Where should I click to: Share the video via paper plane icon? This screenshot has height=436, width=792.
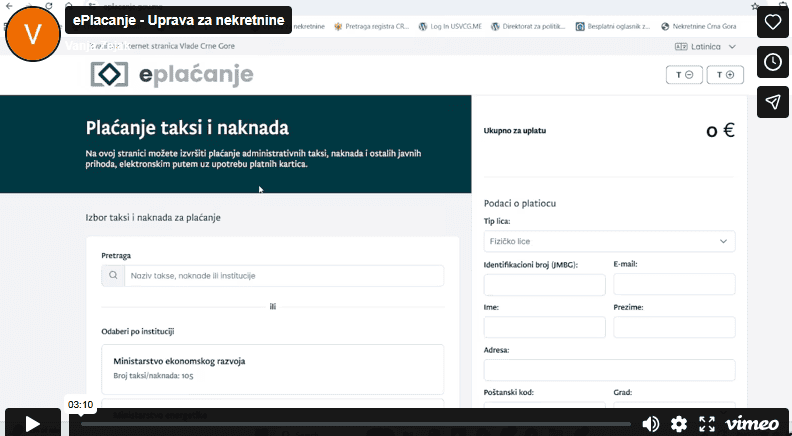(x=773, y=102)
